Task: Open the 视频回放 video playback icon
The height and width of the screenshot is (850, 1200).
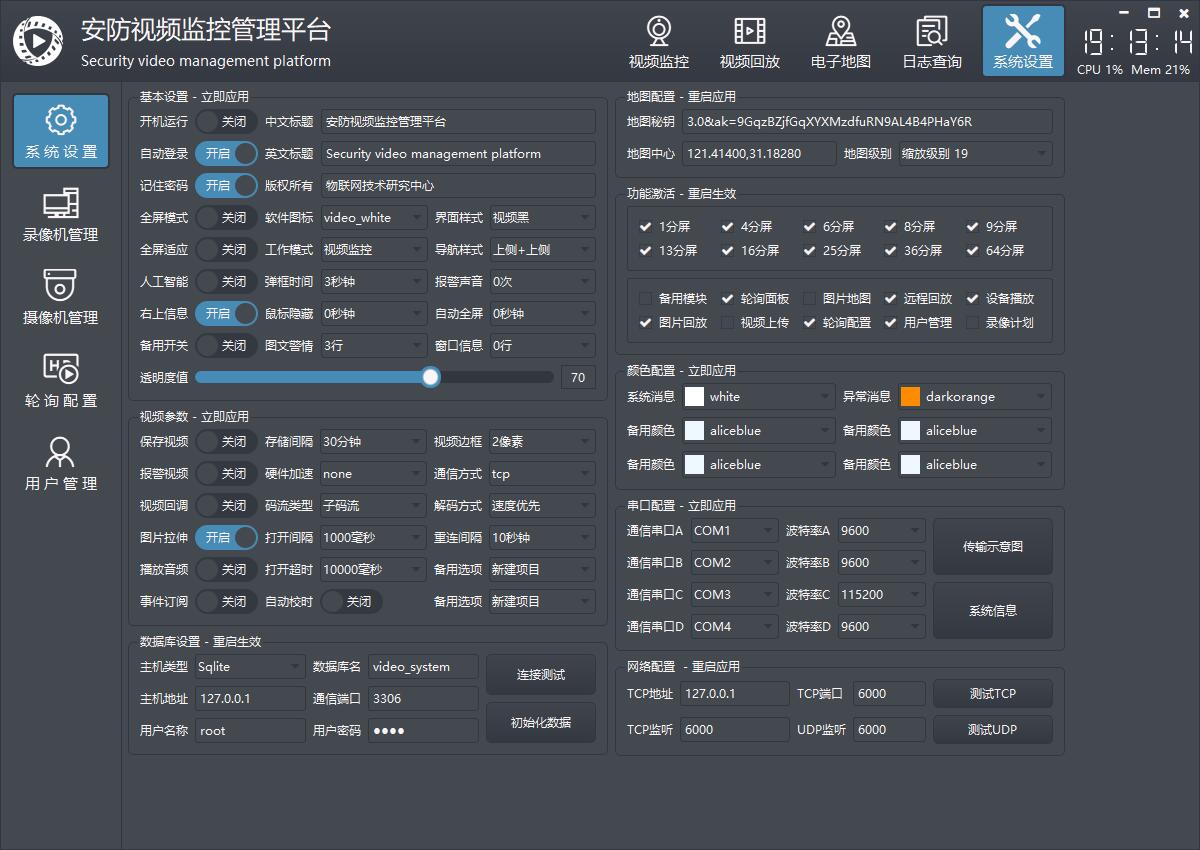Action: tap(749, 41)
